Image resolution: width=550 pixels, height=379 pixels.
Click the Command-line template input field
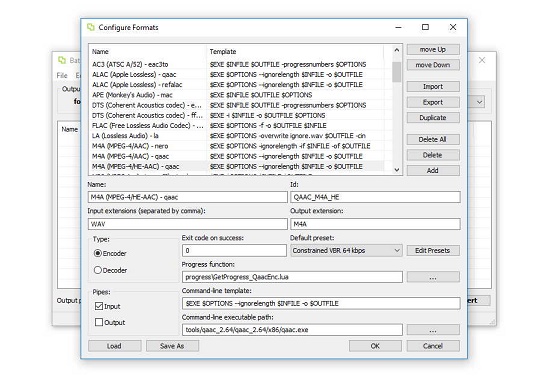[x=321, y=304]
